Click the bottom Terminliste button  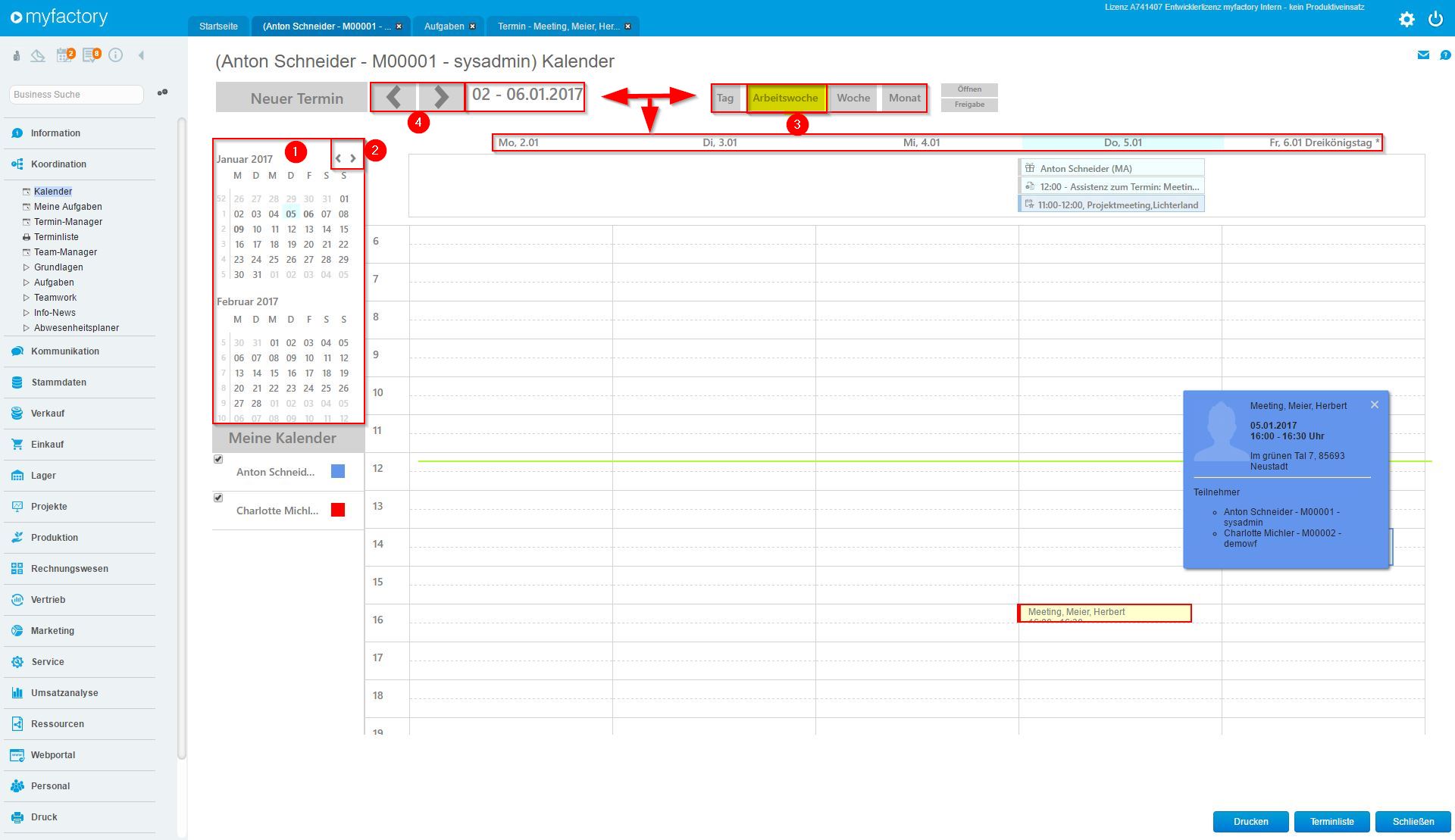(x=1331, y=822)
